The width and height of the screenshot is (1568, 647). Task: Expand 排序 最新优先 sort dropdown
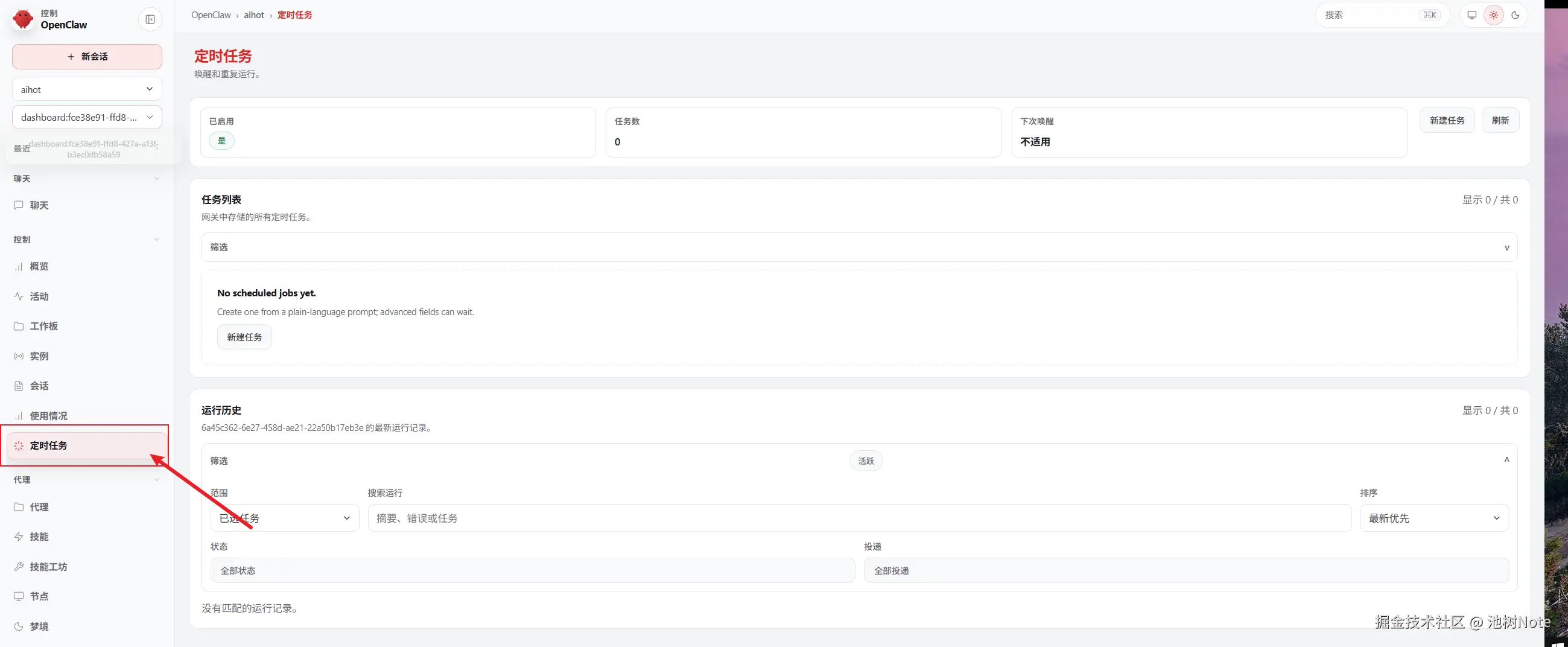pos(1433,518)
